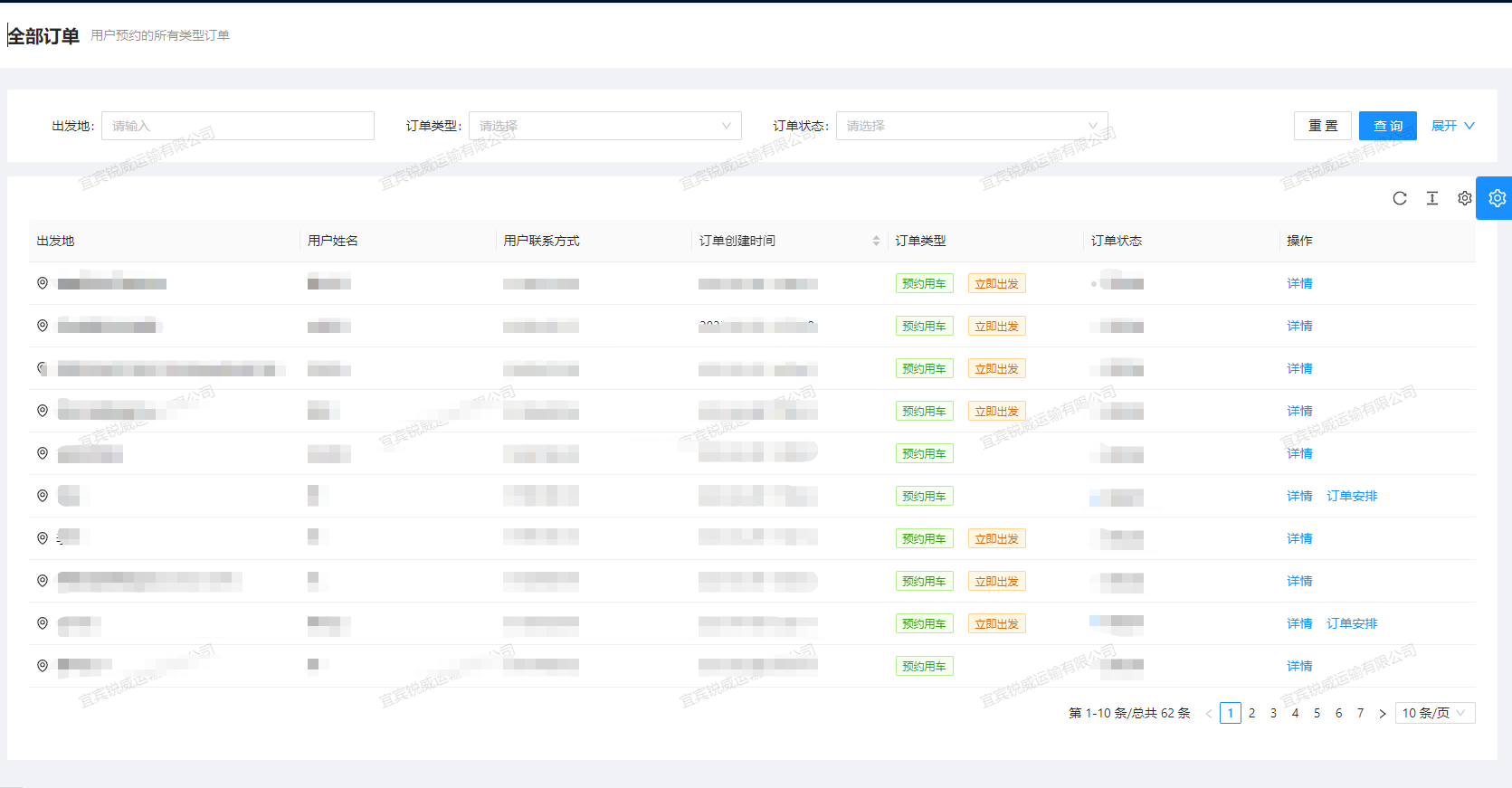Click the previous page arrow
Image resolution: width=1512 pixels, height=788 pixels.
tap(1209, 713)
